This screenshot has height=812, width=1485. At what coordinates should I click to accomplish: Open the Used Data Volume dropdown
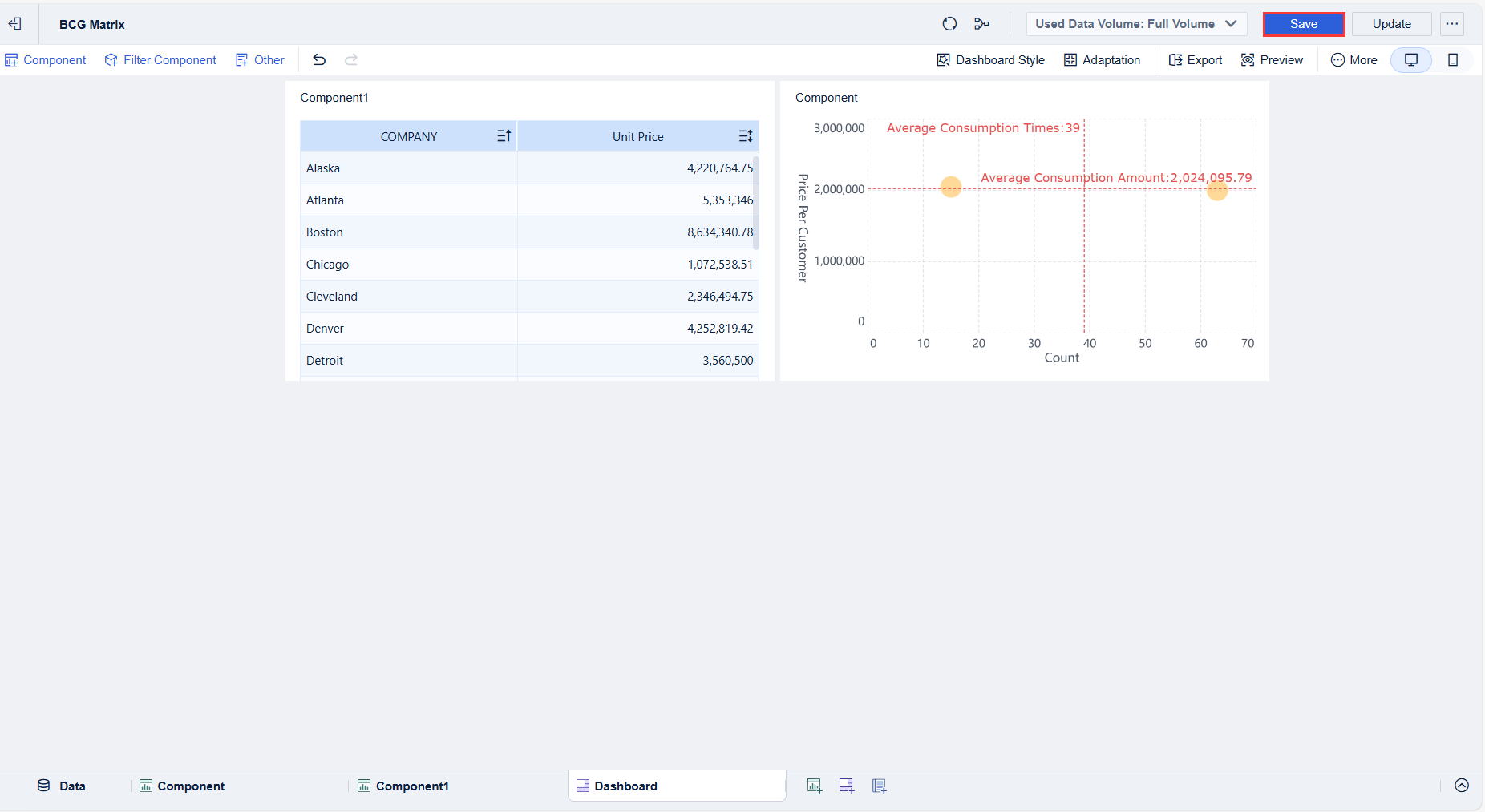[x=1135, y=23]
